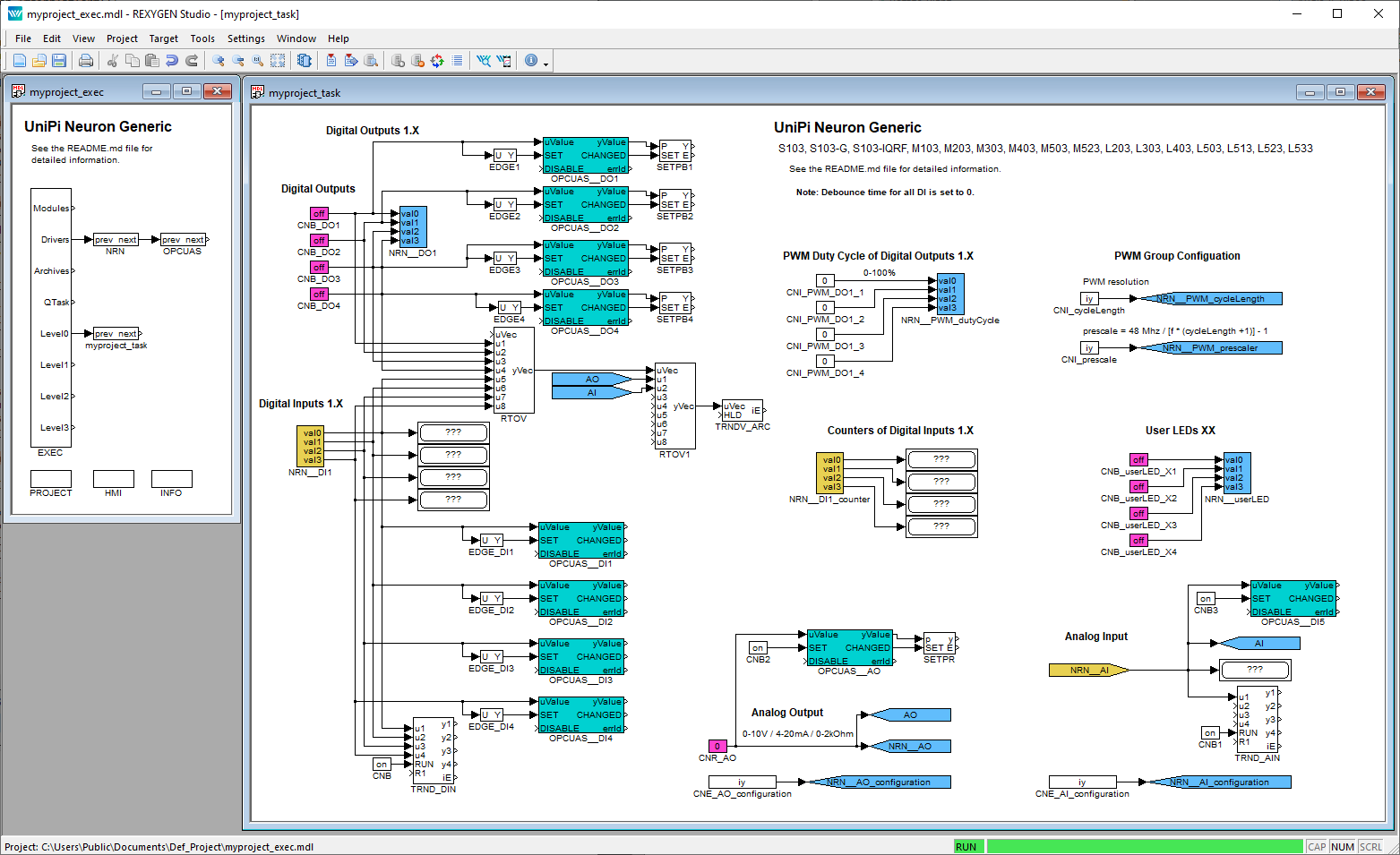
Task: Click the Zoom 1:1 magnifier icon
Action: [x=257, y=61]
